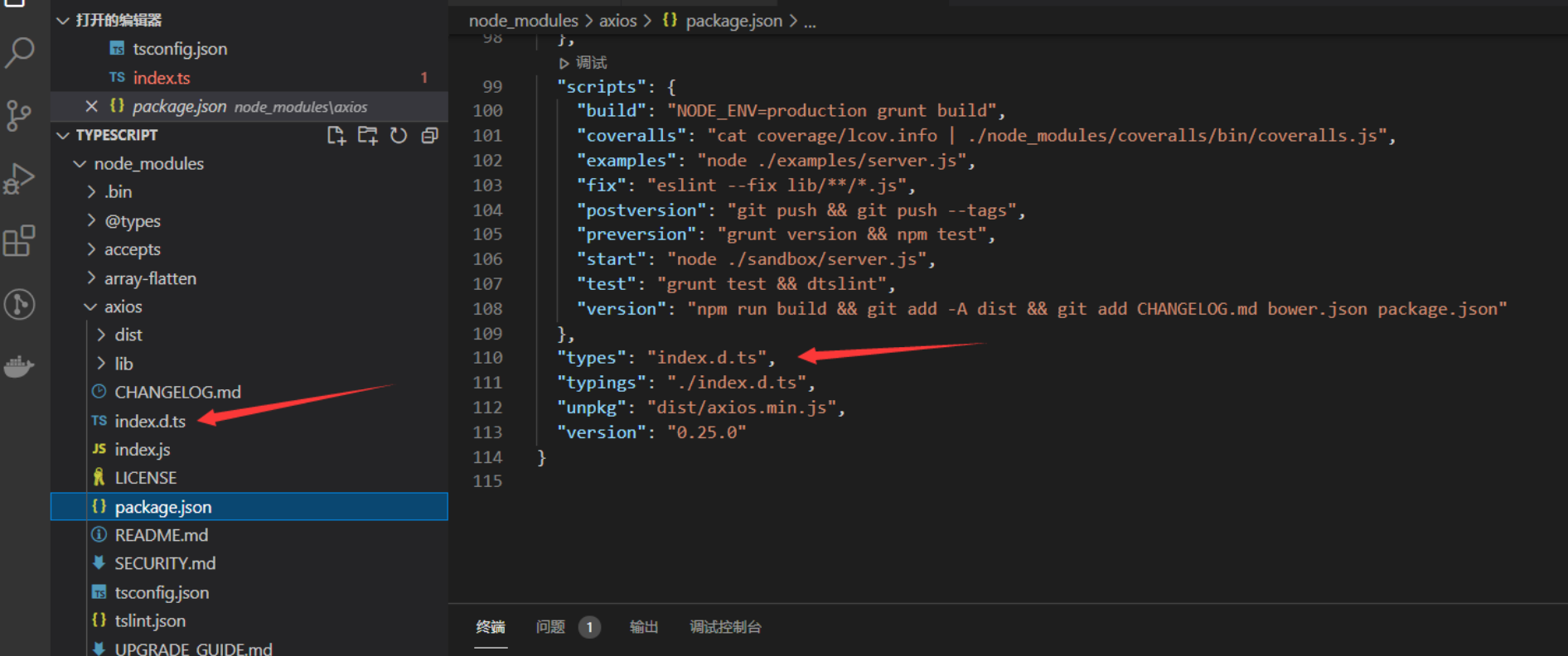Switch to the 输出 output tab
This screenshot has height=656, width=1568.
(644, 627)
